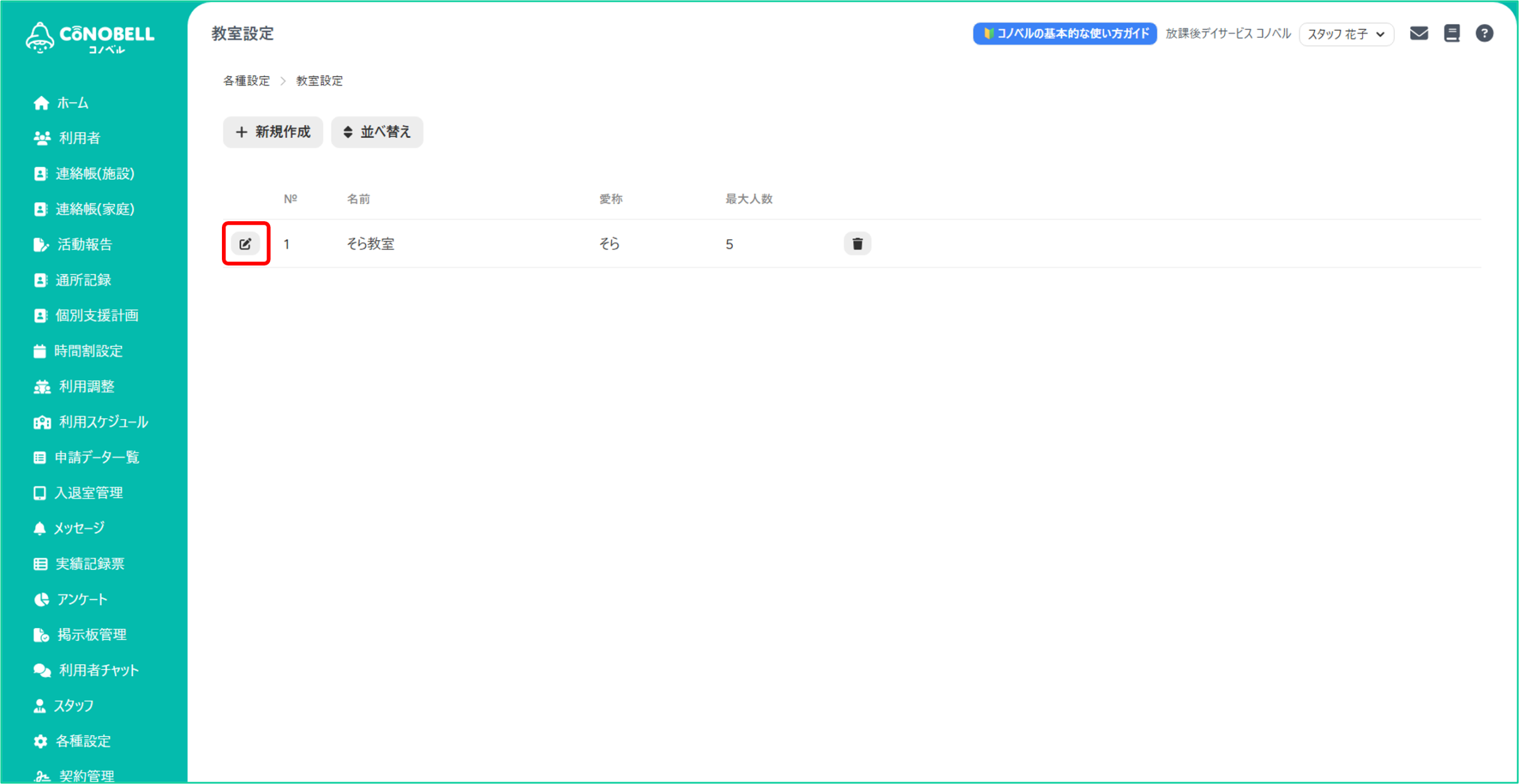Image resolution: width=1519 pixels, height=784 pixels.
Task: Open the コノベルの基本的な使い方ガイド link
Action: point(1064,33)
